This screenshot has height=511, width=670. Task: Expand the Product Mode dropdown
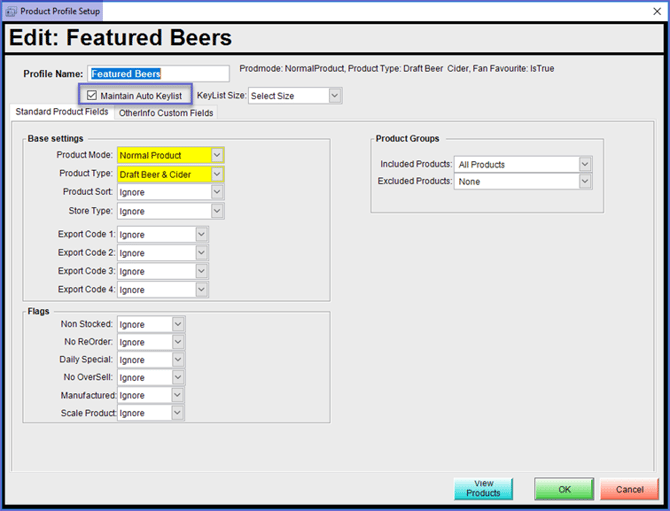(x=170, y=155)
